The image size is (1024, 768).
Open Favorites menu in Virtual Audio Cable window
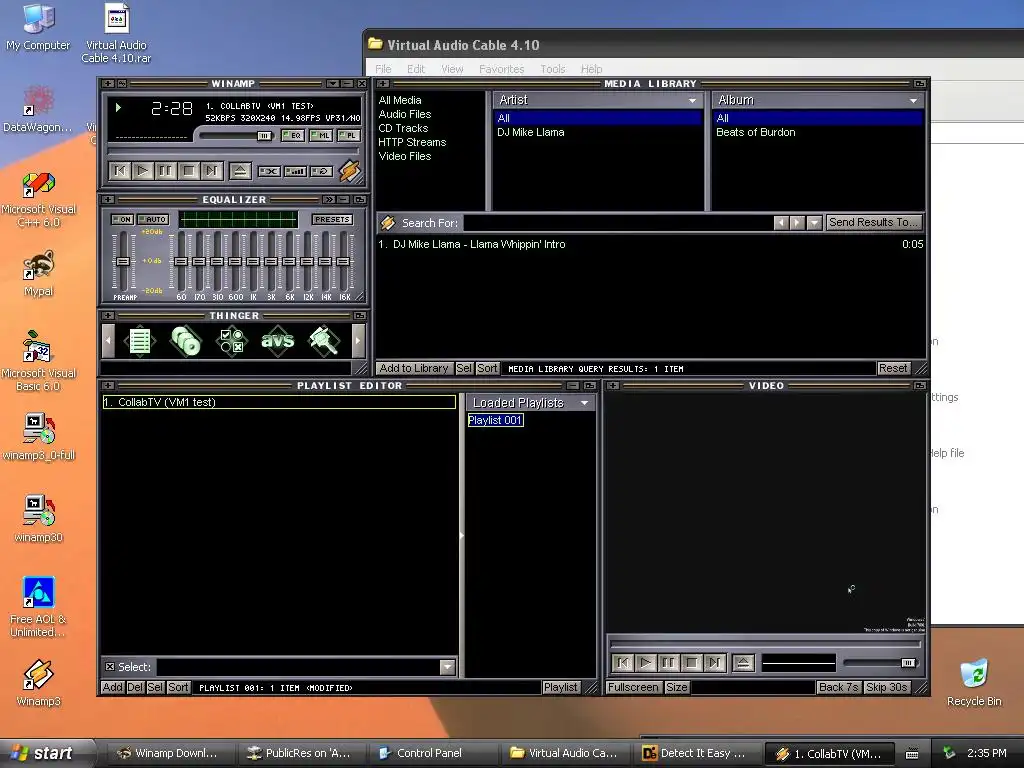(x=502, y=69)
